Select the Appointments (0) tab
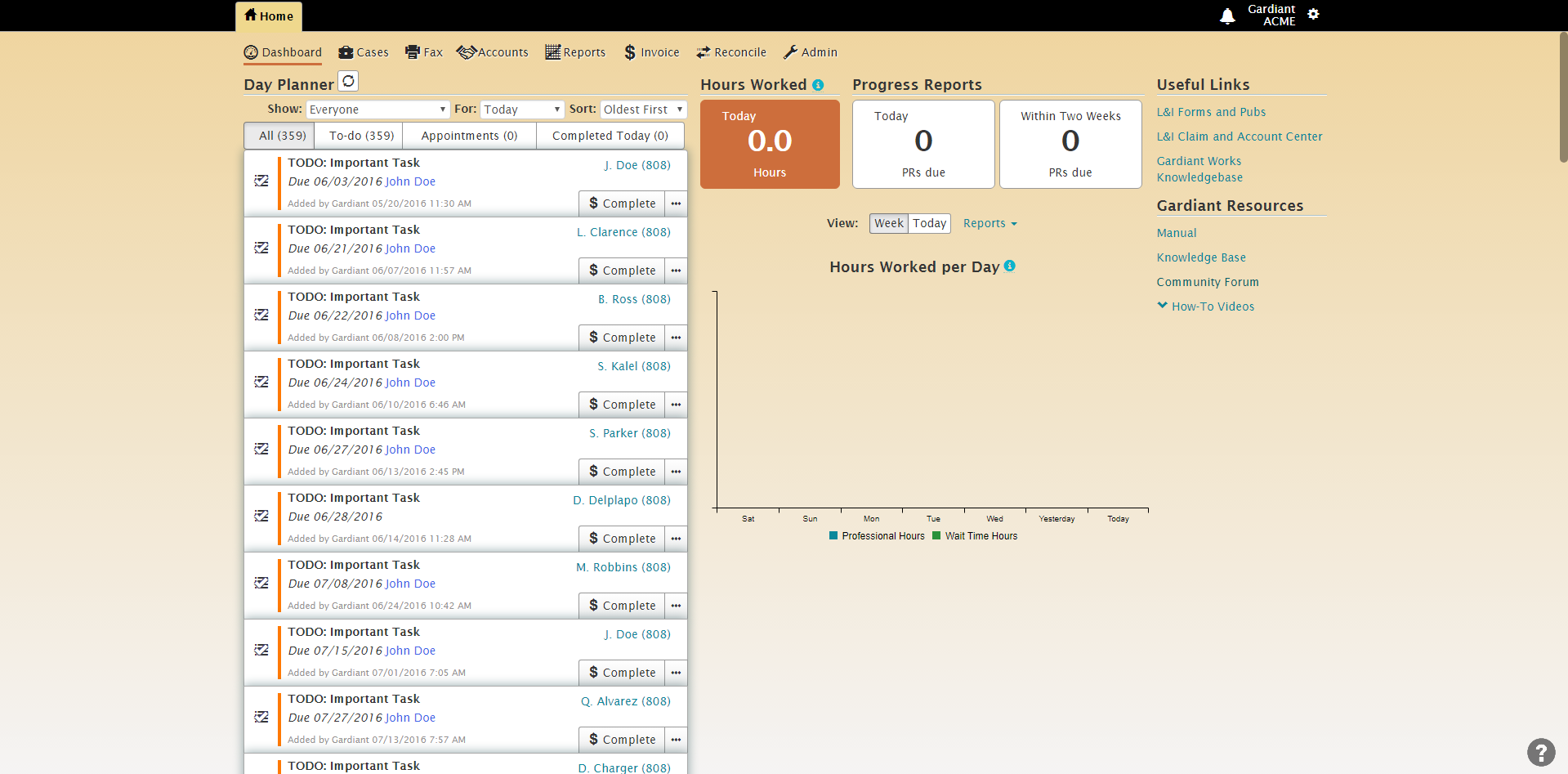The image size is (1568, 774). 470,136
